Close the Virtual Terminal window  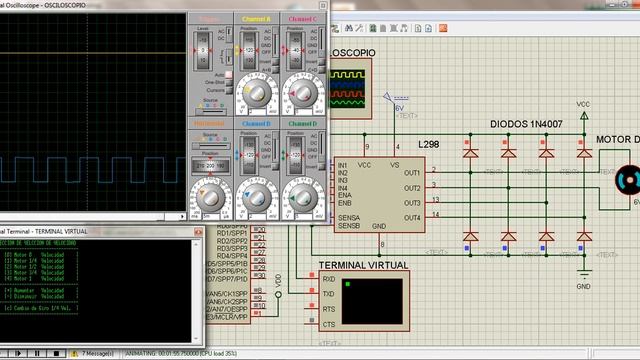point(198,232)
